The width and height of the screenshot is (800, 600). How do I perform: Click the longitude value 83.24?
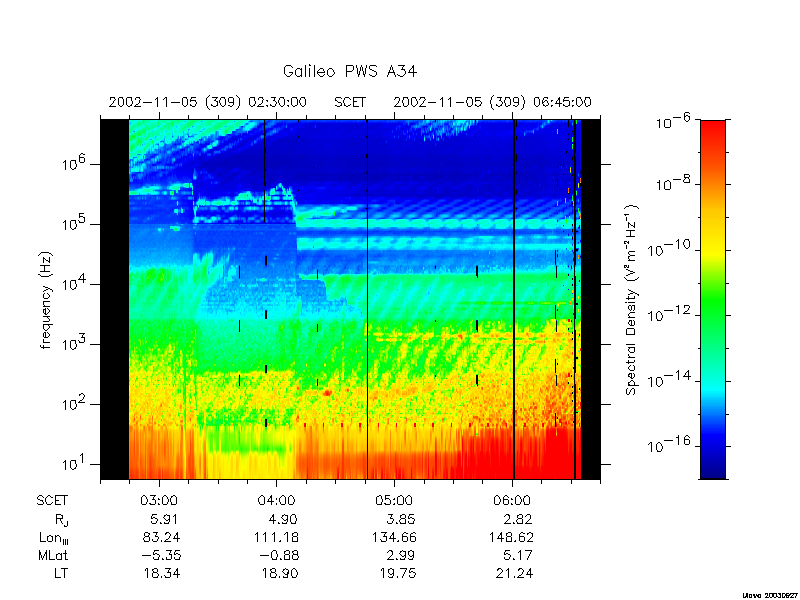[160, 537]
